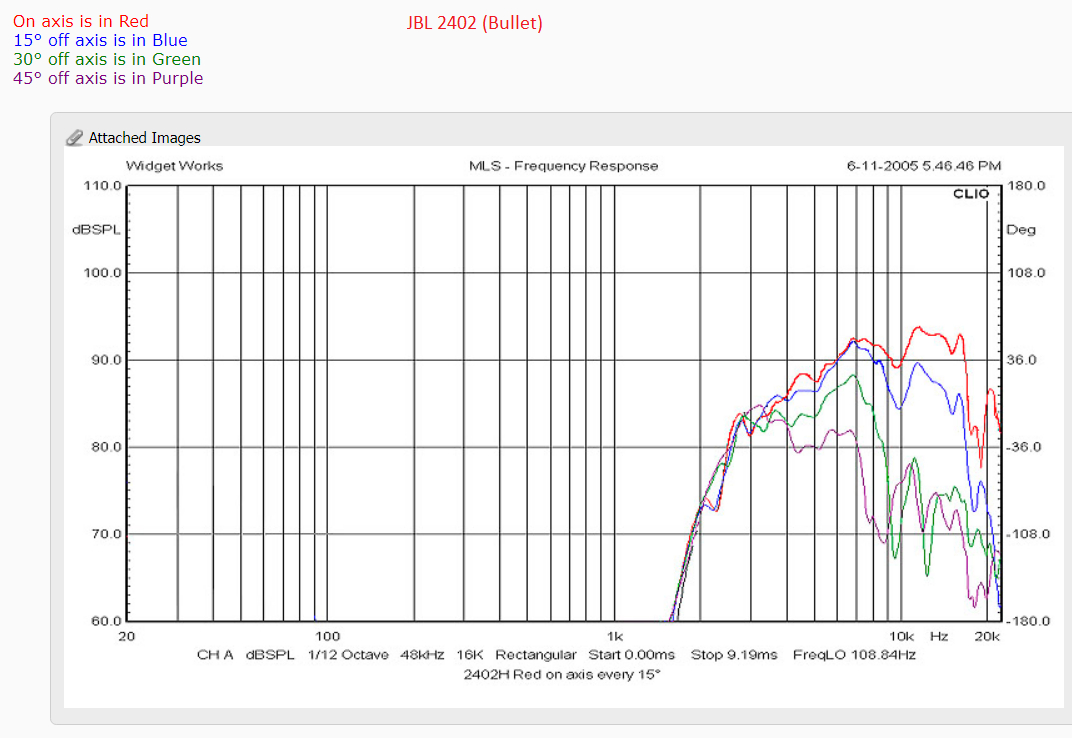Click the JBL 2402 (Bullet) title
Image resolution: width=1072 pixels, height=738 pixels.
coord(474,23)
